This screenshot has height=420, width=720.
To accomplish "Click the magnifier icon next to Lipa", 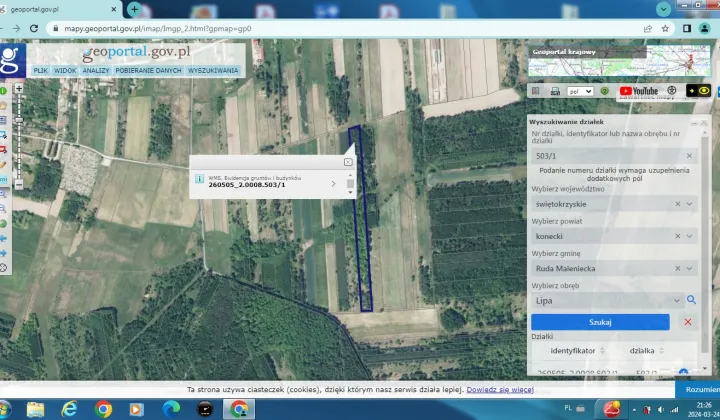I will 690,299.
